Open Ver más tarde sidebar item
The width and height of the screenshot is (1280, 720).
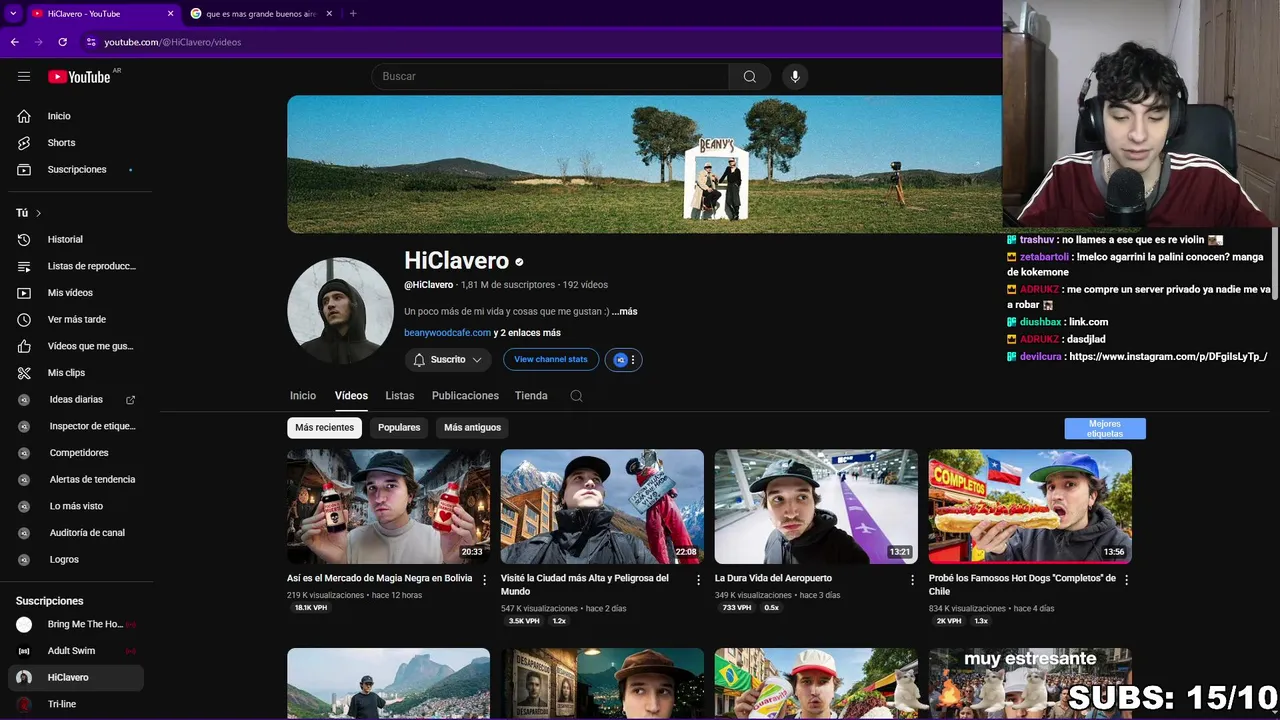[x=76, y=320]
